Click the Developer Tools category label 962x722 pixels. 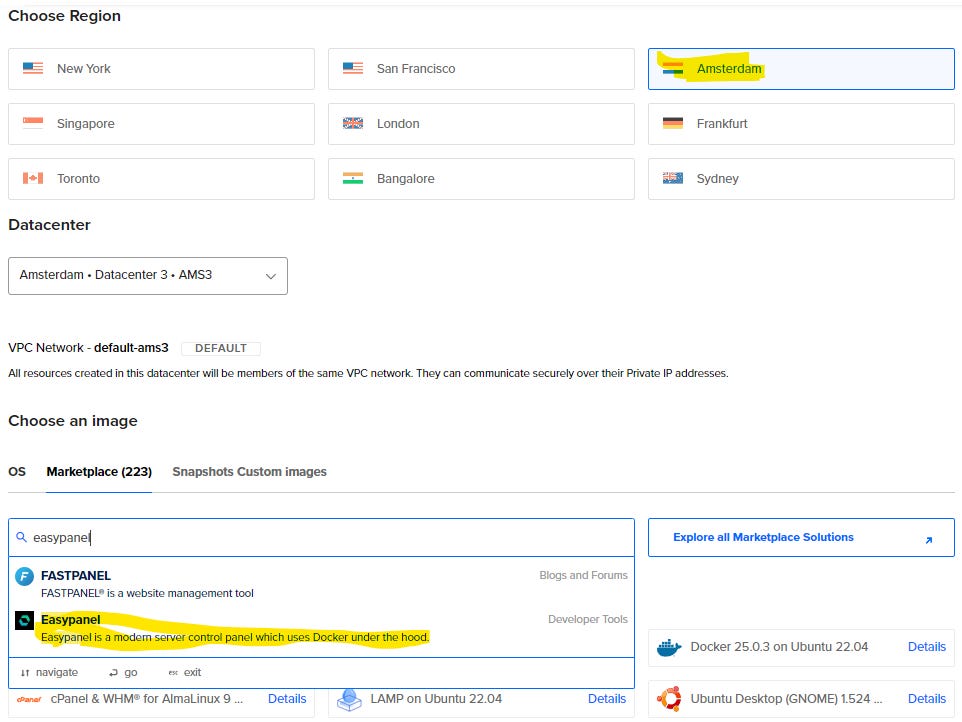tap(588, 620)
